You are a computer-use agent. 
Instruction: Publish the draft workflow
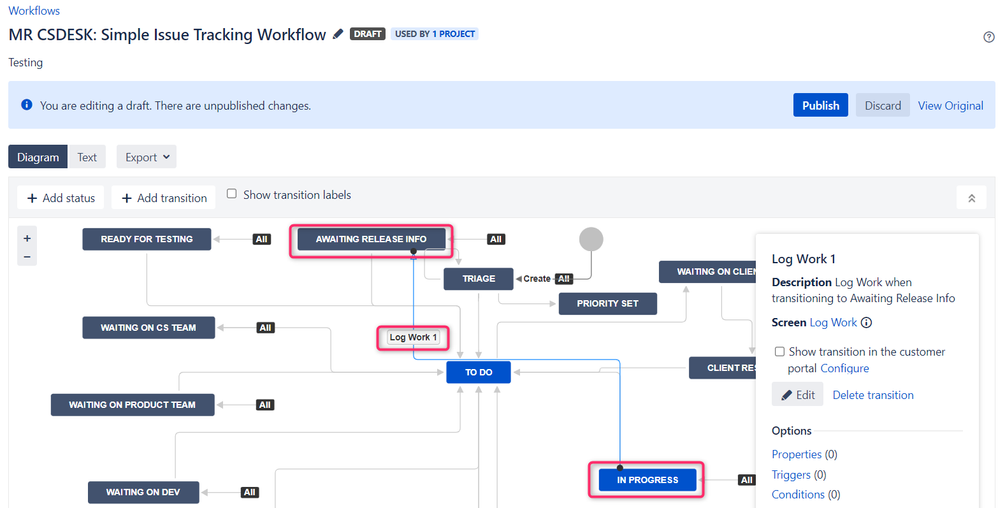[x=820, y=105]
